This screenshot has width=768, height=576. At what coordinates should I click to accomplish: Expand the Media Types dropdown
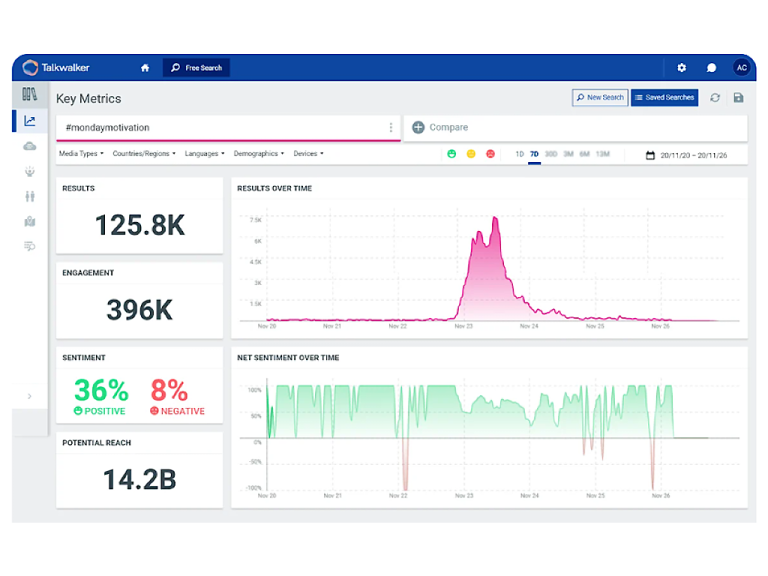coord(81,154)
